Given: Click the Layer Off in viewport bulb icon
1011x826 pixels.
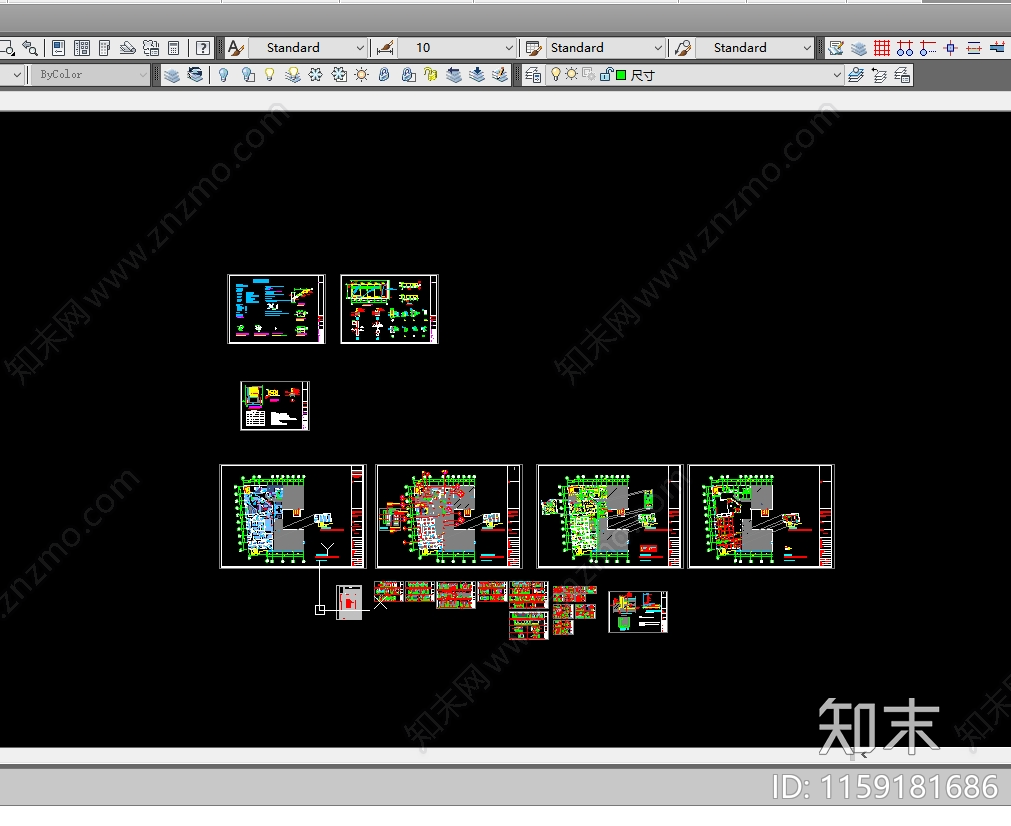Looking at the screenshot, I should pos(246,75).
